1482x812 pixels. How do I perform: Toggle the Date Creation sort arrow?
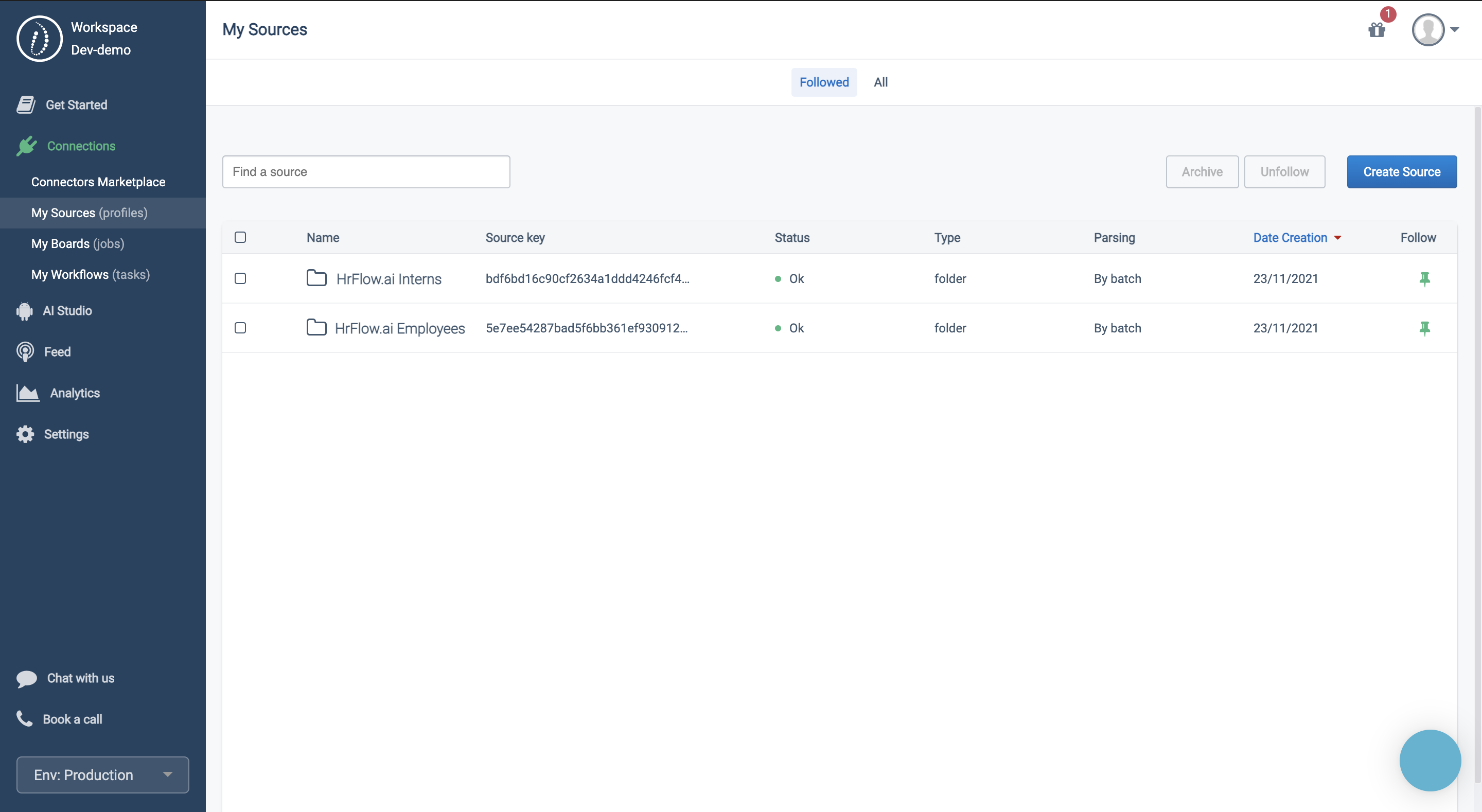1337,238
